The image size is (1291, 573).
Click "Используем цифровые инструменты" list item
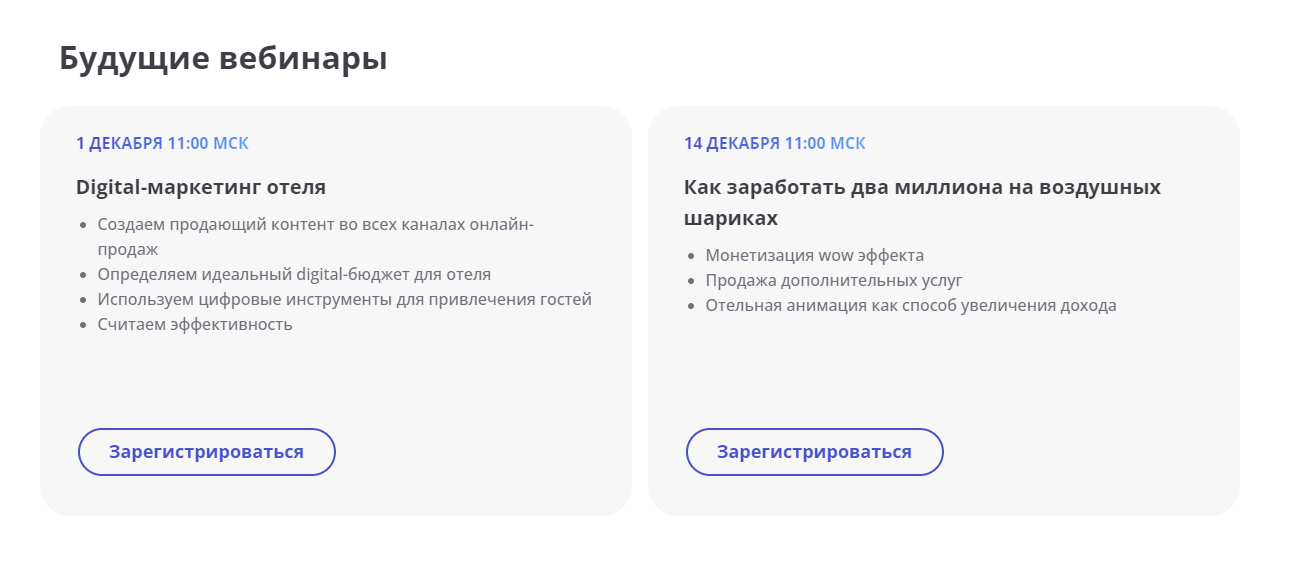pos(344,299)
